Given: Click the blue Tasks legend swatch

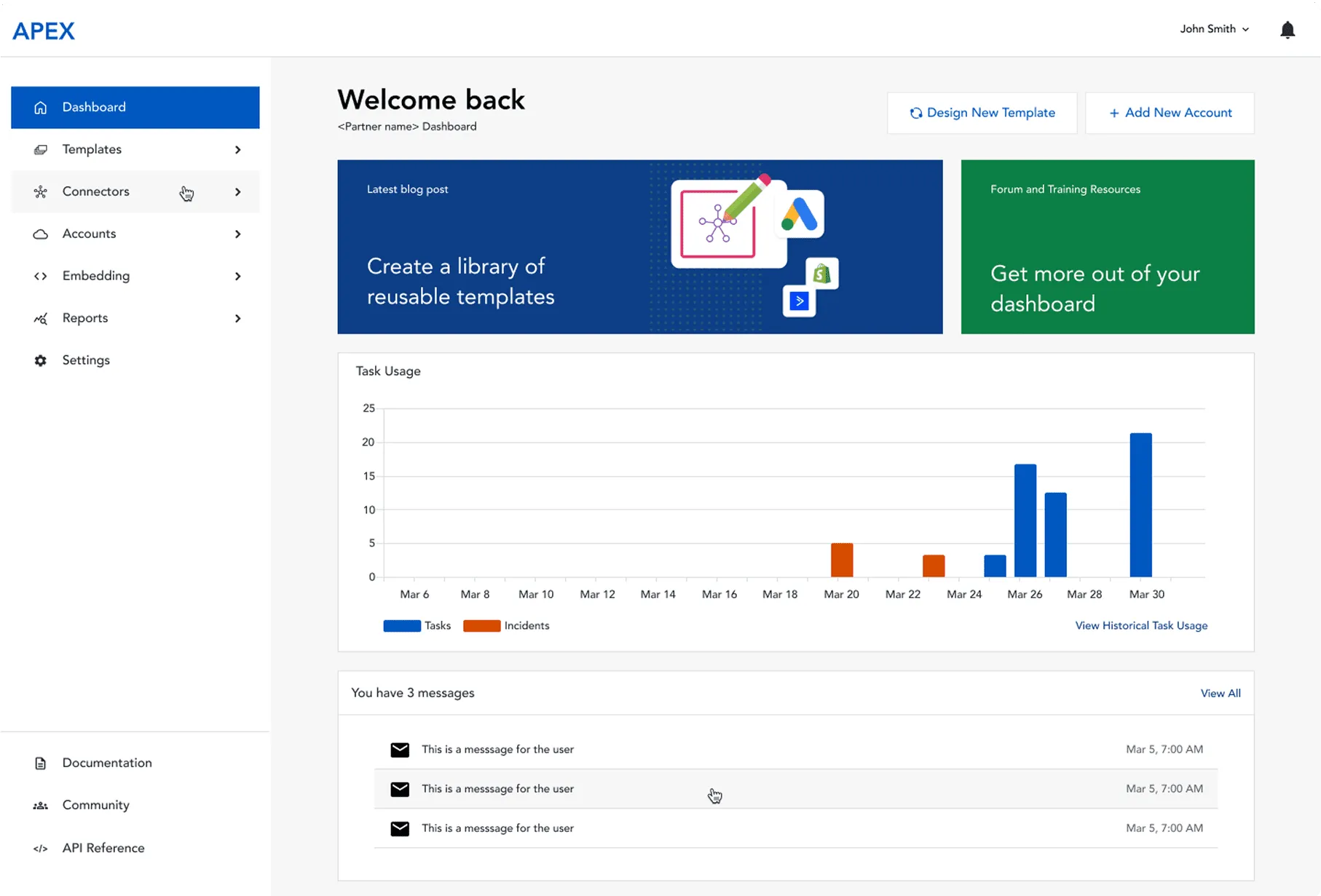Looking at the screenshot, I should 400,625.
